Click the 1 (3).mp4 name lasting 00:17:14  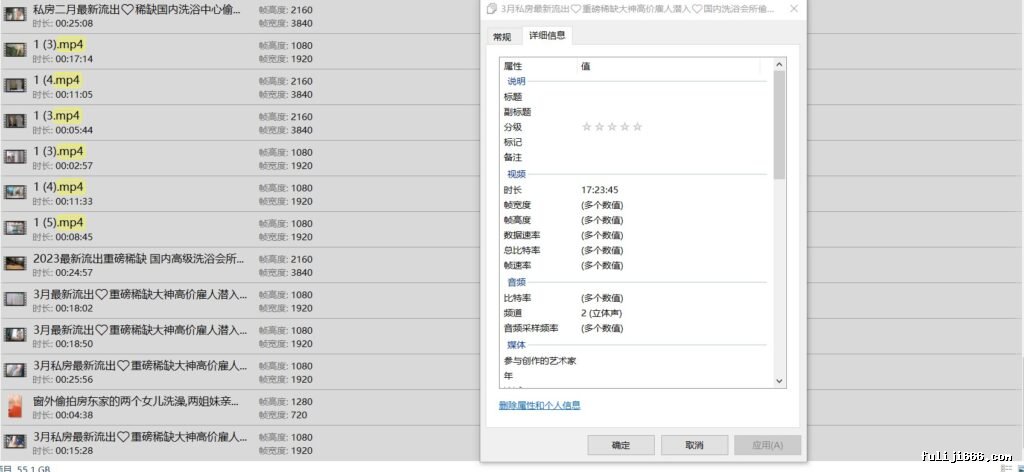[59, 44]
